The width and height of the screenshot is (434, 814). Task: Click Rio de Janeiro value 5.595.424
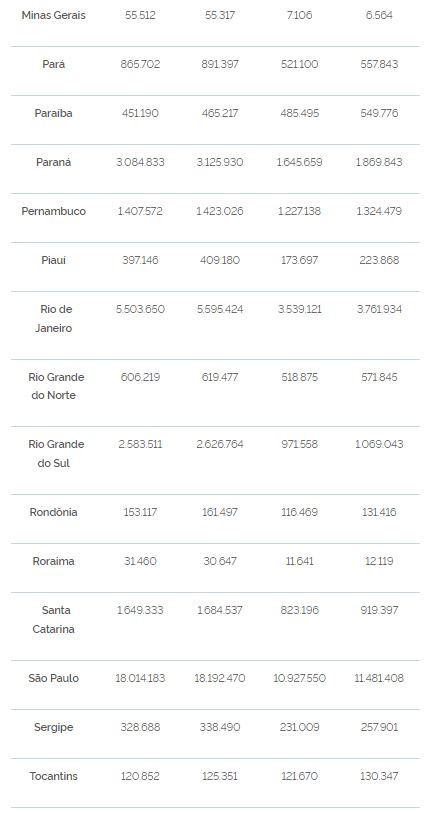[220, 309]
